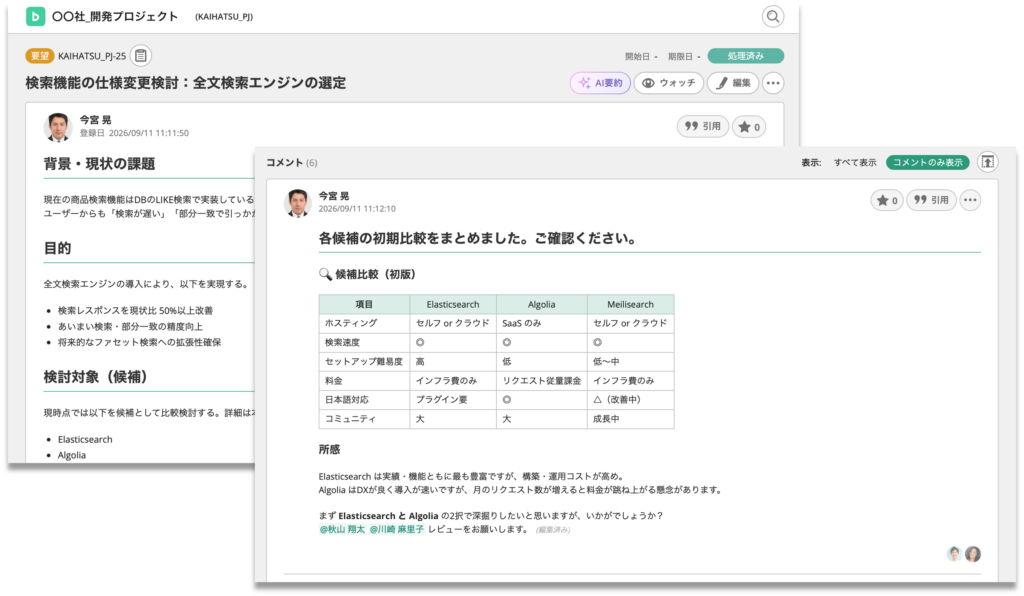Click the 候補比較（初版）heading
The height and width of the screenshot is (596, 1024).
tap(367, 274)
